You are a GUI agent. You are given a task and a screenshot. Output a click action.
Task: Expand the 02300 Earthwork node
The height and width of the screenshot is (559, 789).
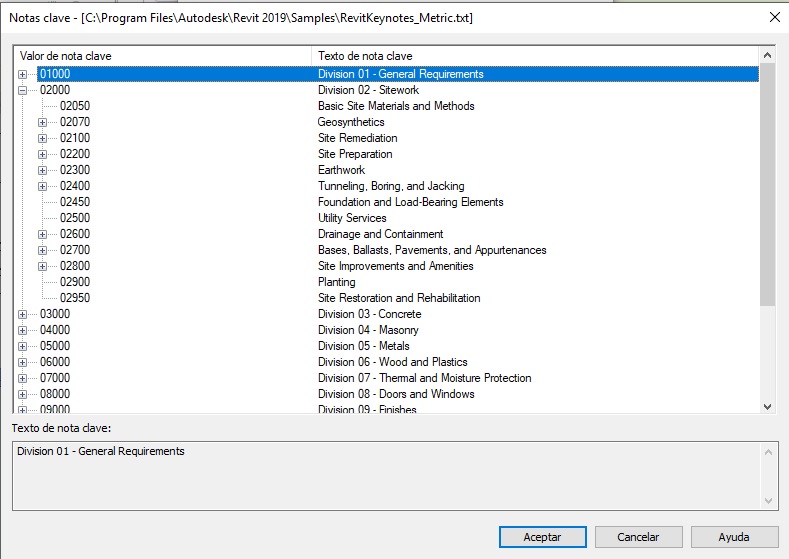point(43,170)
